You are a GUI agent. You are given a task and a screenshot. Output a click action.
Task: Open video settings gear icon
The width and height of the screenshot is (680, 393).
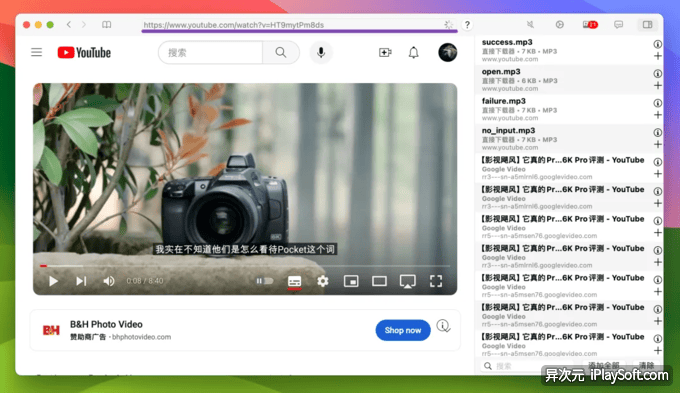click(x=323, y=281)
